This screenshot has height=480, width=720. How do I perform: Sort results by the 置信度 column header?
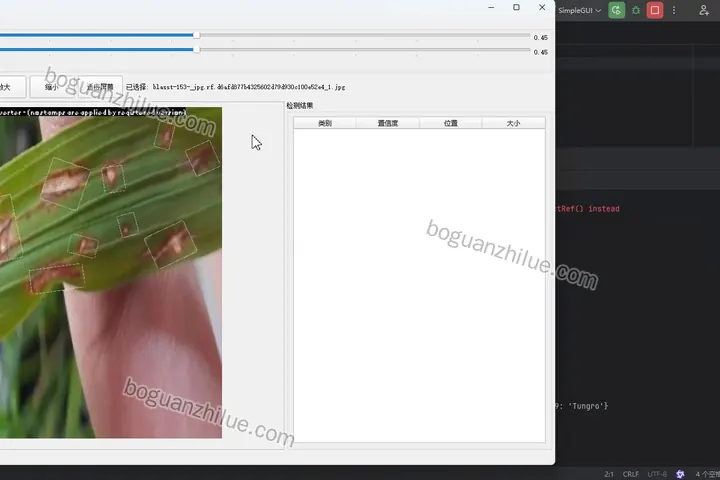[388, 123]
